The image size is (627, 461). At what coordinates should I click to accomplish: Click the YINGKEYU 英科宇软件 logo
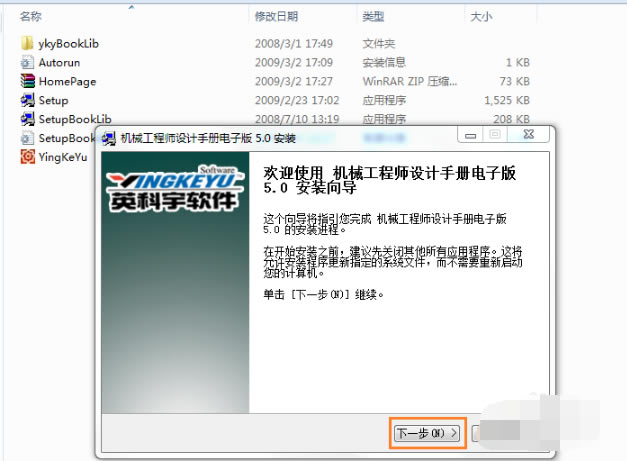click(x=174, y=188)
